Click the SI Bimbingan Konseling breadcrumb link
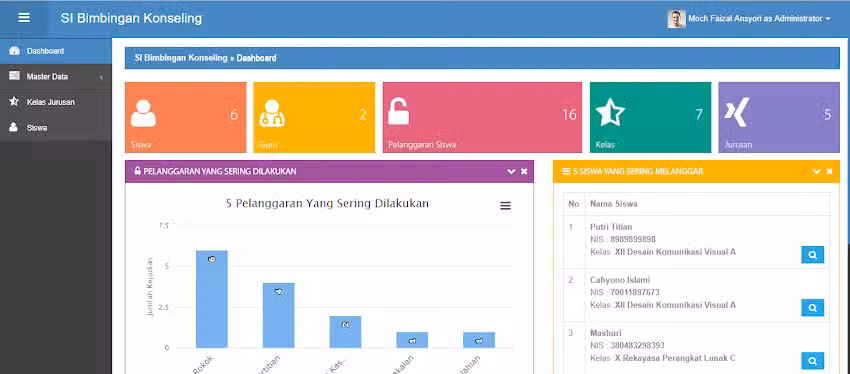The image size is (850, 374). tap(181, 58)
